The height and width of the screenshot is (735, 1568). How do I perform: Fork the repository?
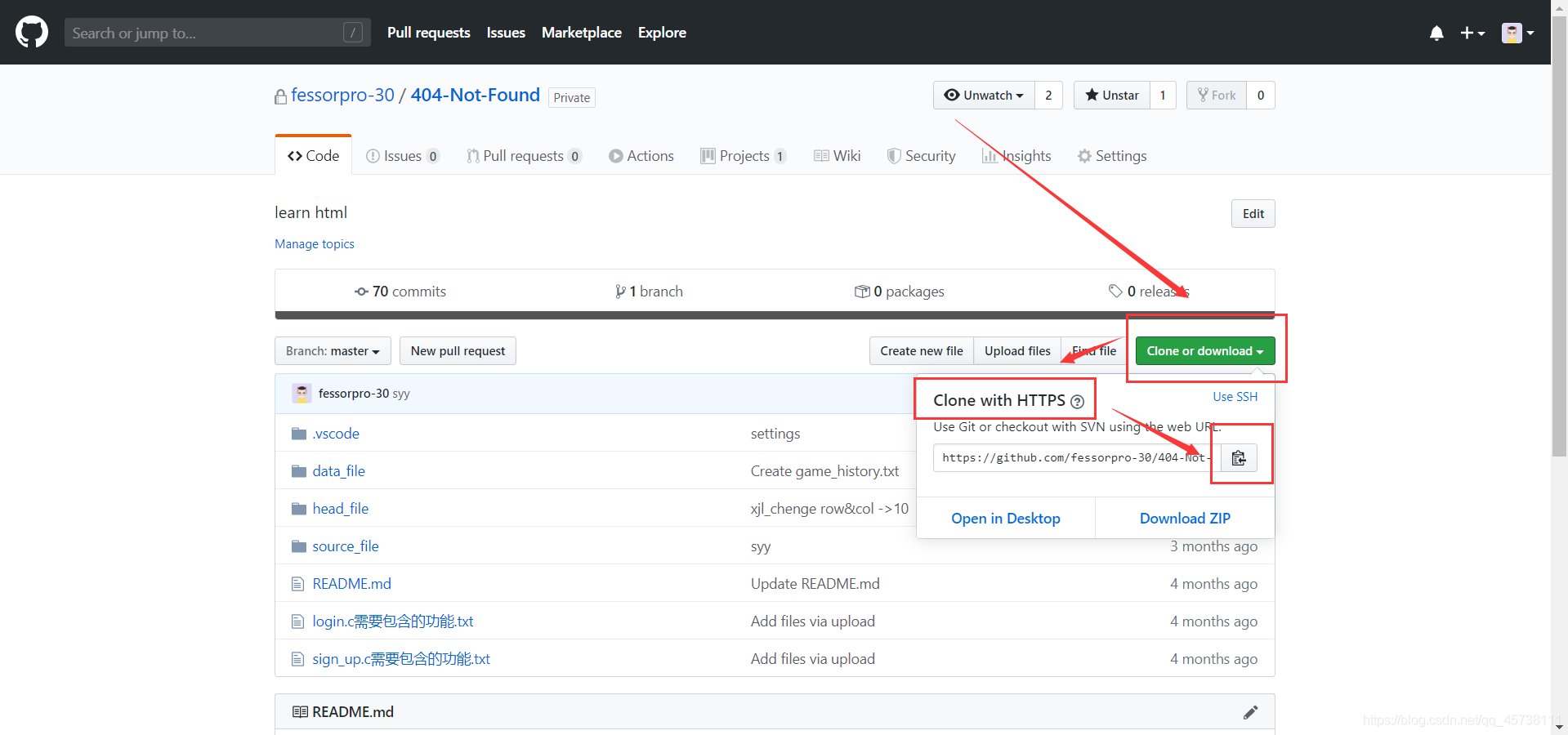tap(1217, 96)
